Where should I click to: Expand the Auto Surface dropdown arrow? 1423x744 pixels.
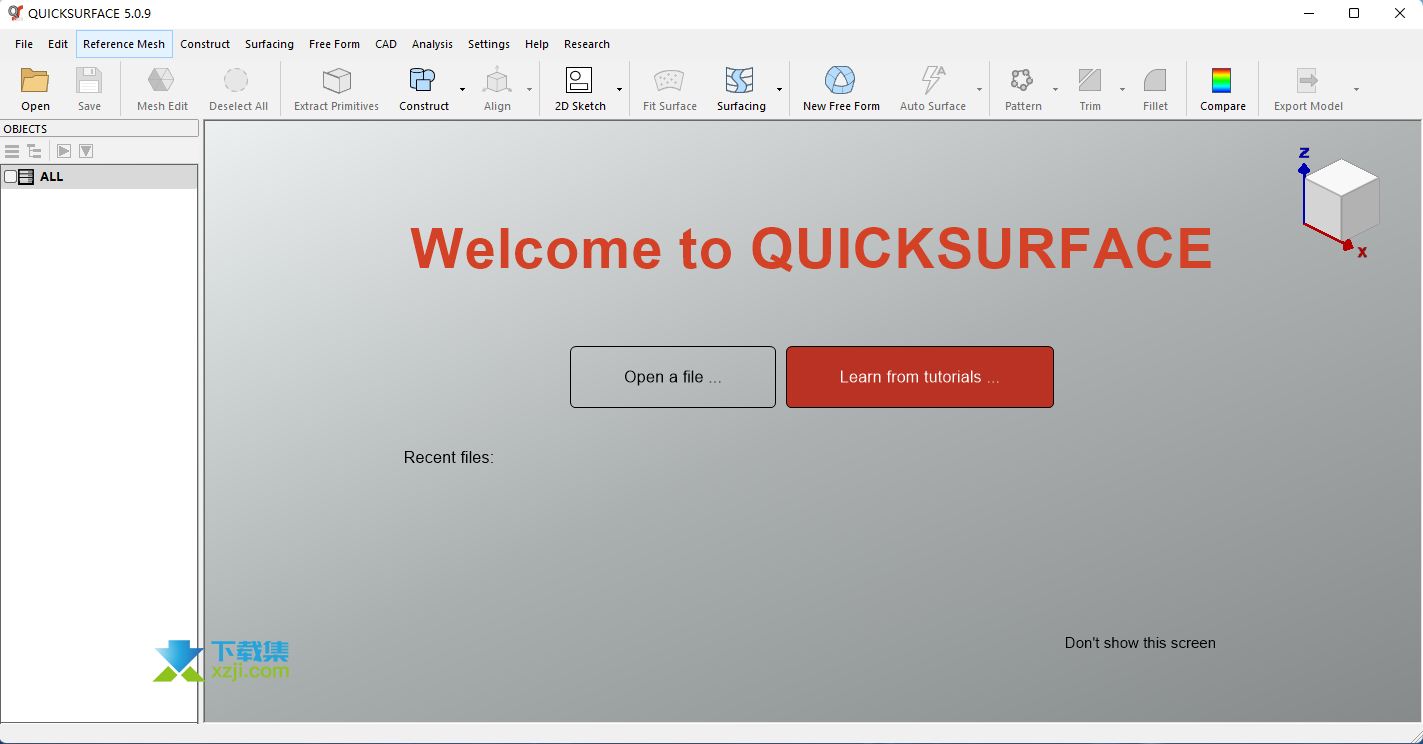pos(979,90)
